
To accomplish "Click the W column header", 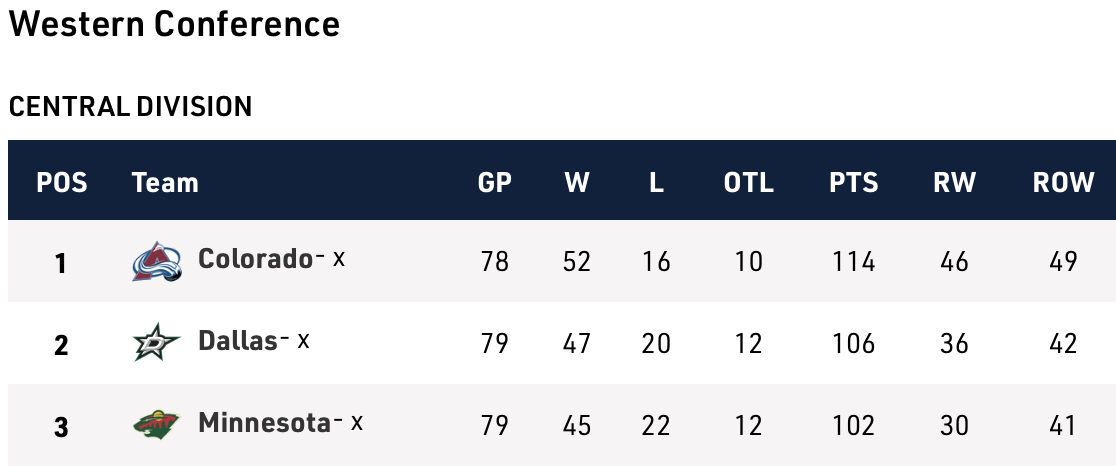I will point(577,183).
